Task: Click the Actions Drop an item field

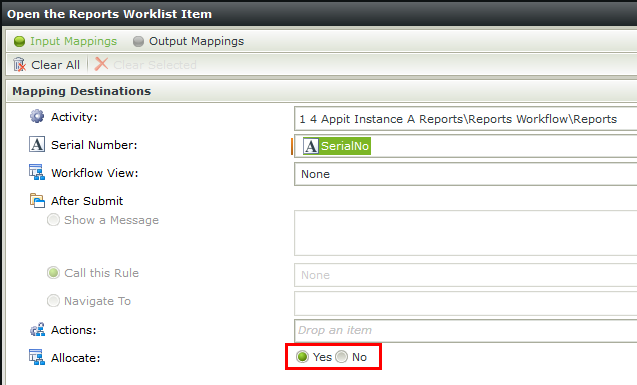Action: pos(465,330)
